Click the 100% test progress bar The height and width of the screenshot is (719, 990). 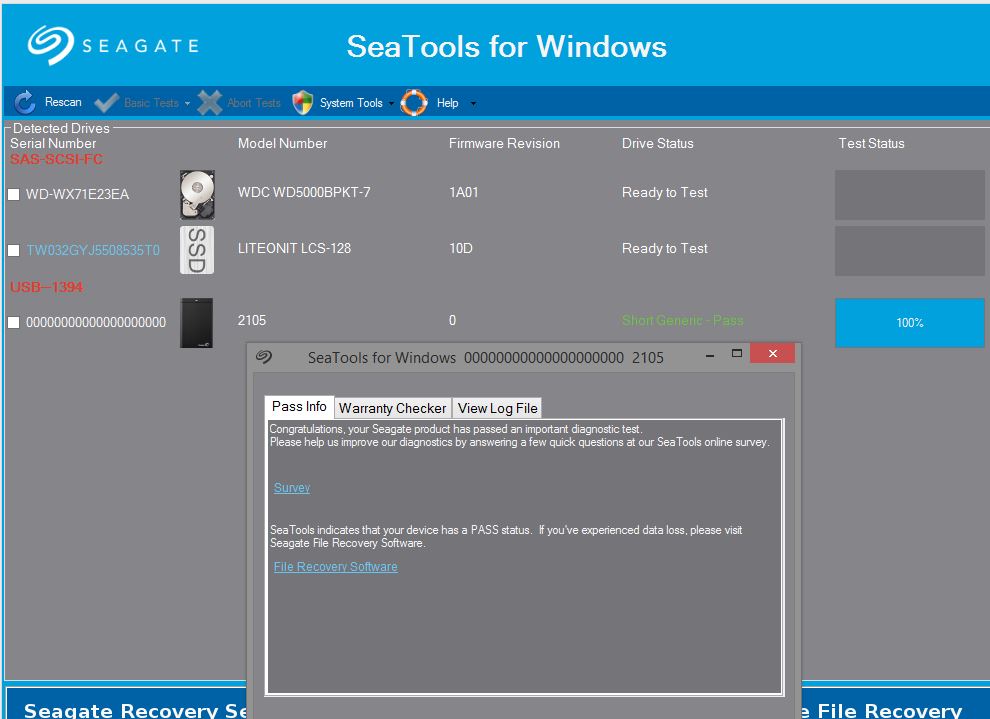click(x=909, y=323)
